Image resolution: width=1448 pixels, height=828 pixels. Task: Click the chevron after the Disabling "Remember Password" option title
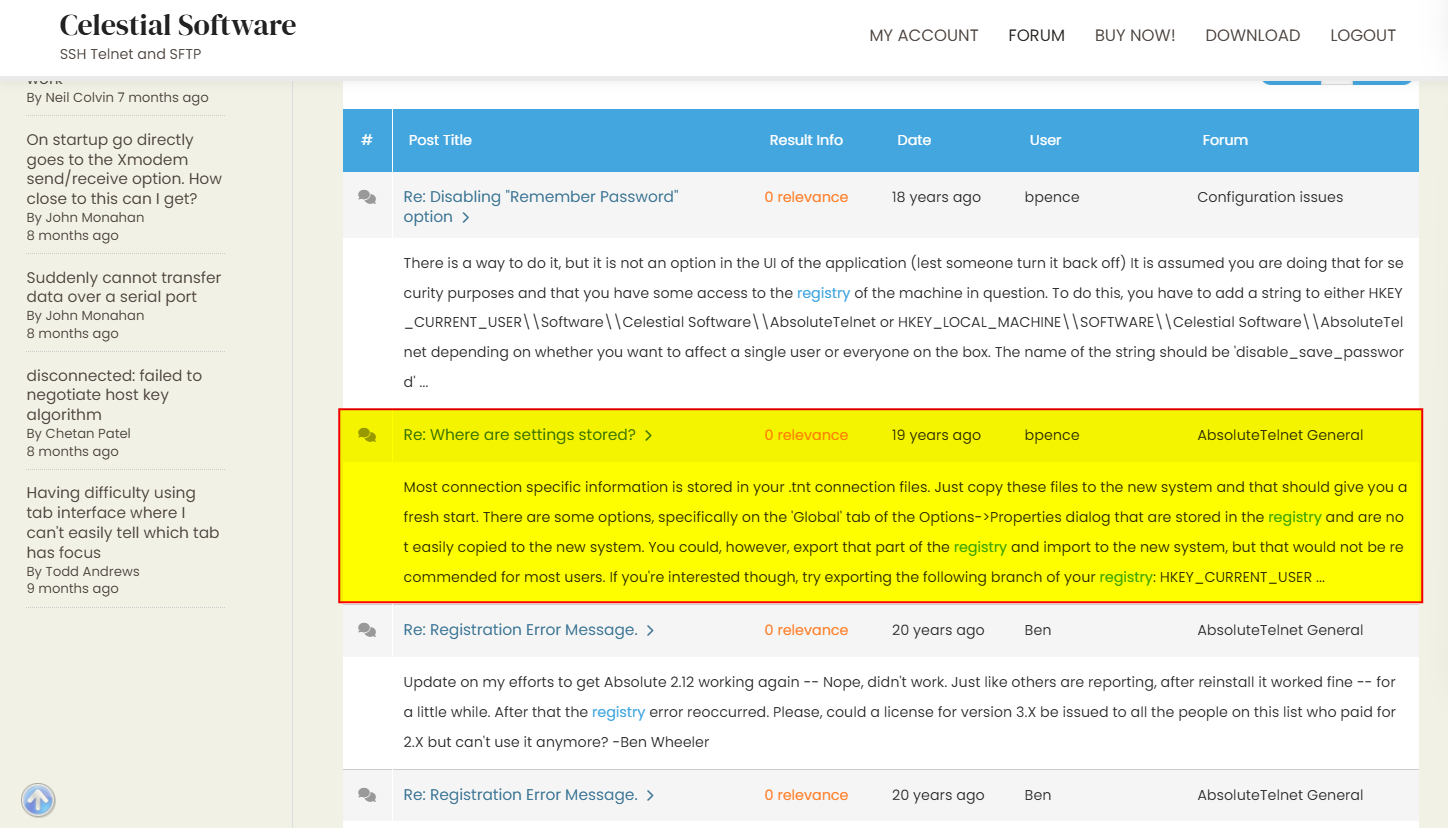point(466,217)
